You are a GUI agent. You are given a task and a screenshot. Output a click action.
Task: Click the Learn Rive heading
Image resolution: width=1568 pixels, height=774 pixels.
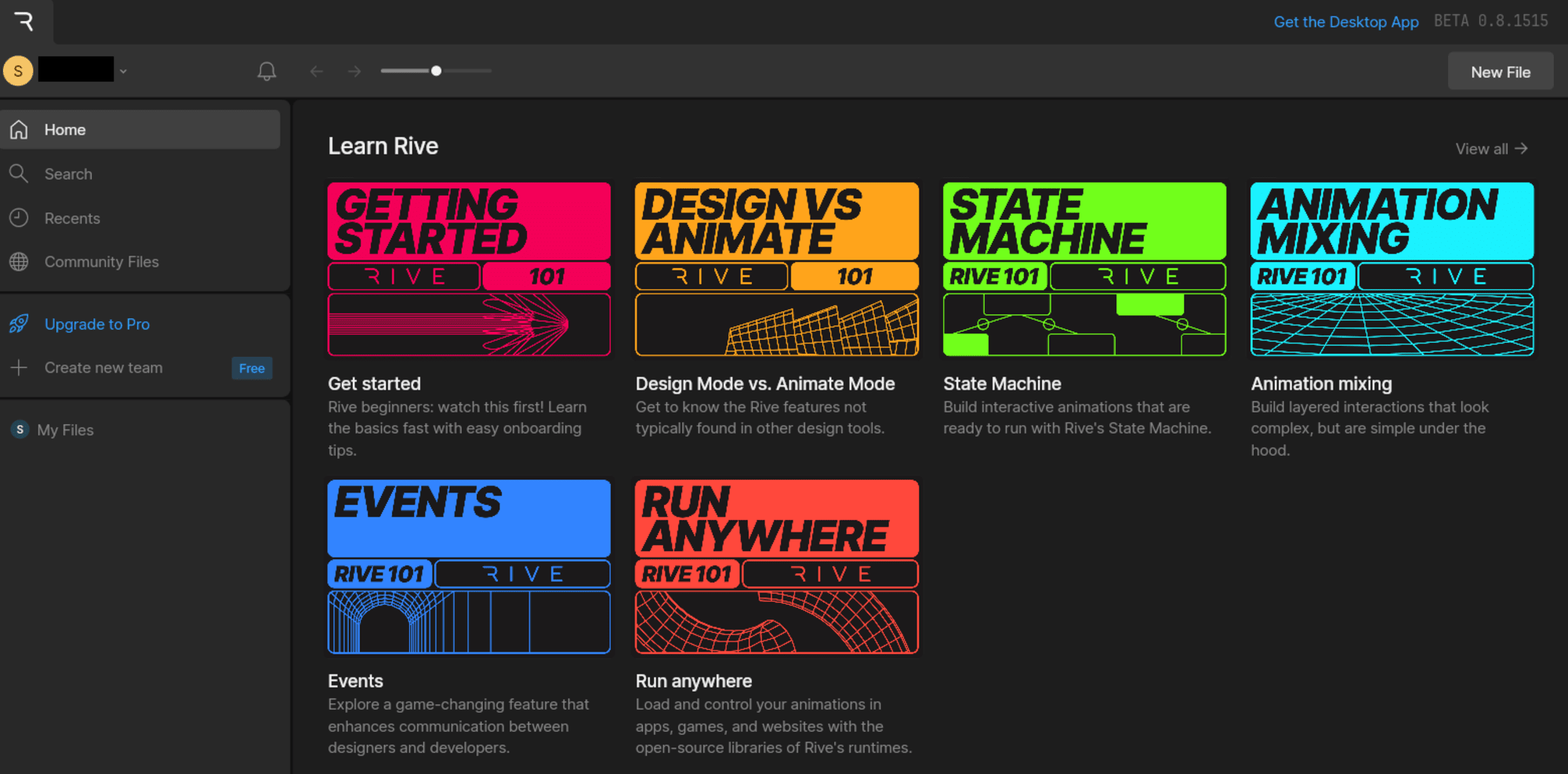pos(383,146)
